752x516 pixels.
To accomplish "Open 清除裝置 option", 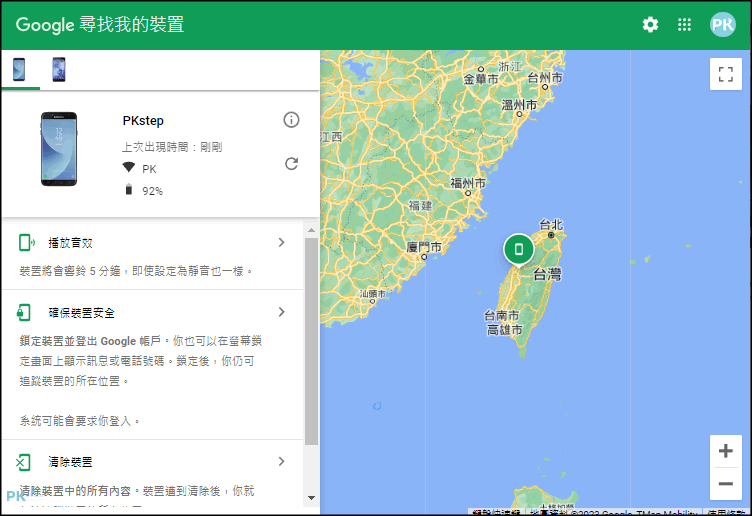I will pos(153,473).
